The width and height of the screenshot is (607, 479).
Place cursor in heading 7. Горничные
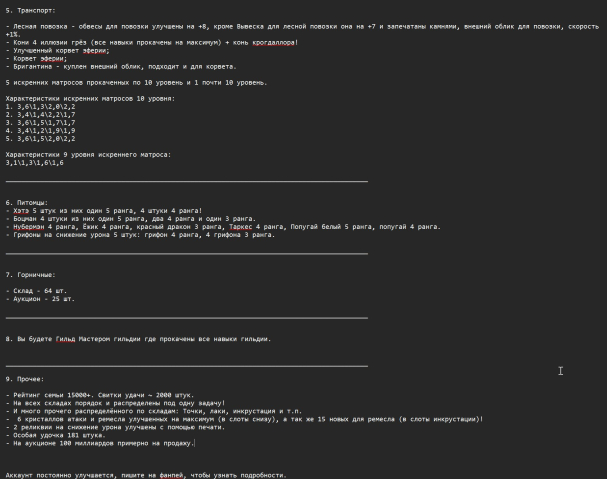click(x=30, y=275)
